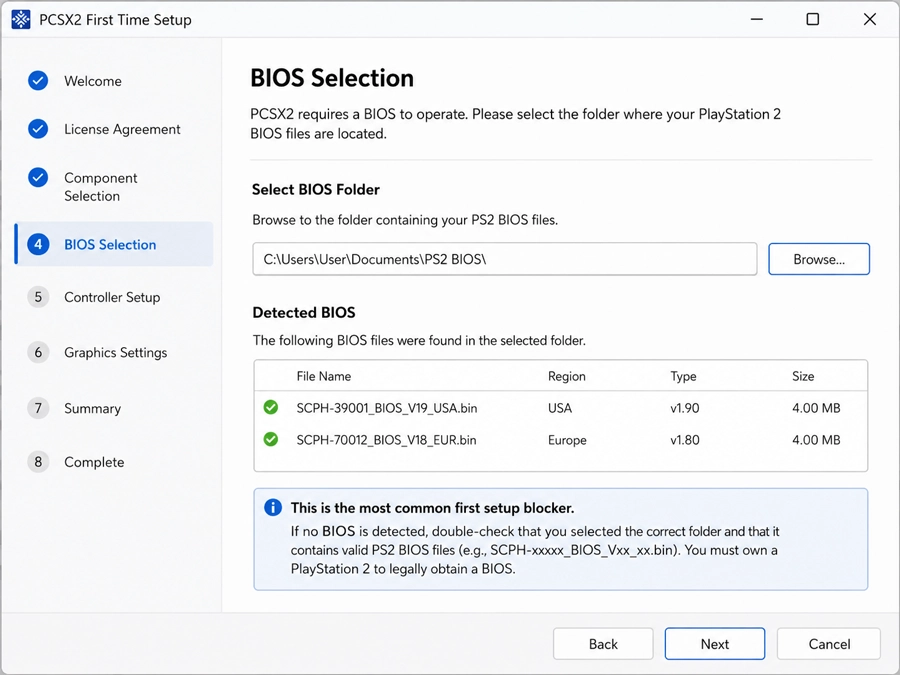The image size is (900, 675).
Task: Click the Detected BIOS heading
Action: click(x=304, y=312)
